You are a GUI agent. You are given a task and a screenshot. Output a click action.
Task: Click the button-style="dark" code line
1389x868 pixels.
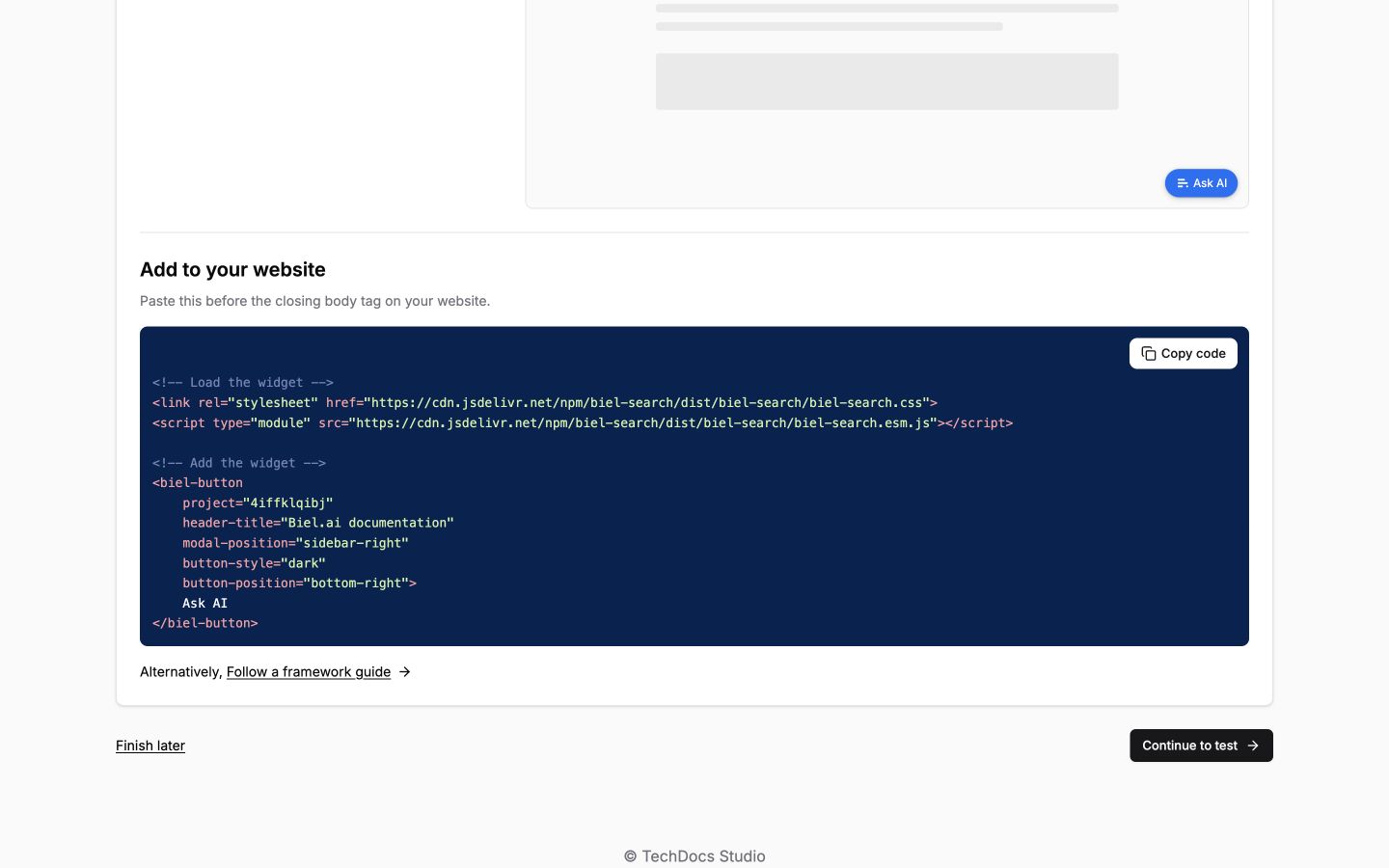pos(254,563)
